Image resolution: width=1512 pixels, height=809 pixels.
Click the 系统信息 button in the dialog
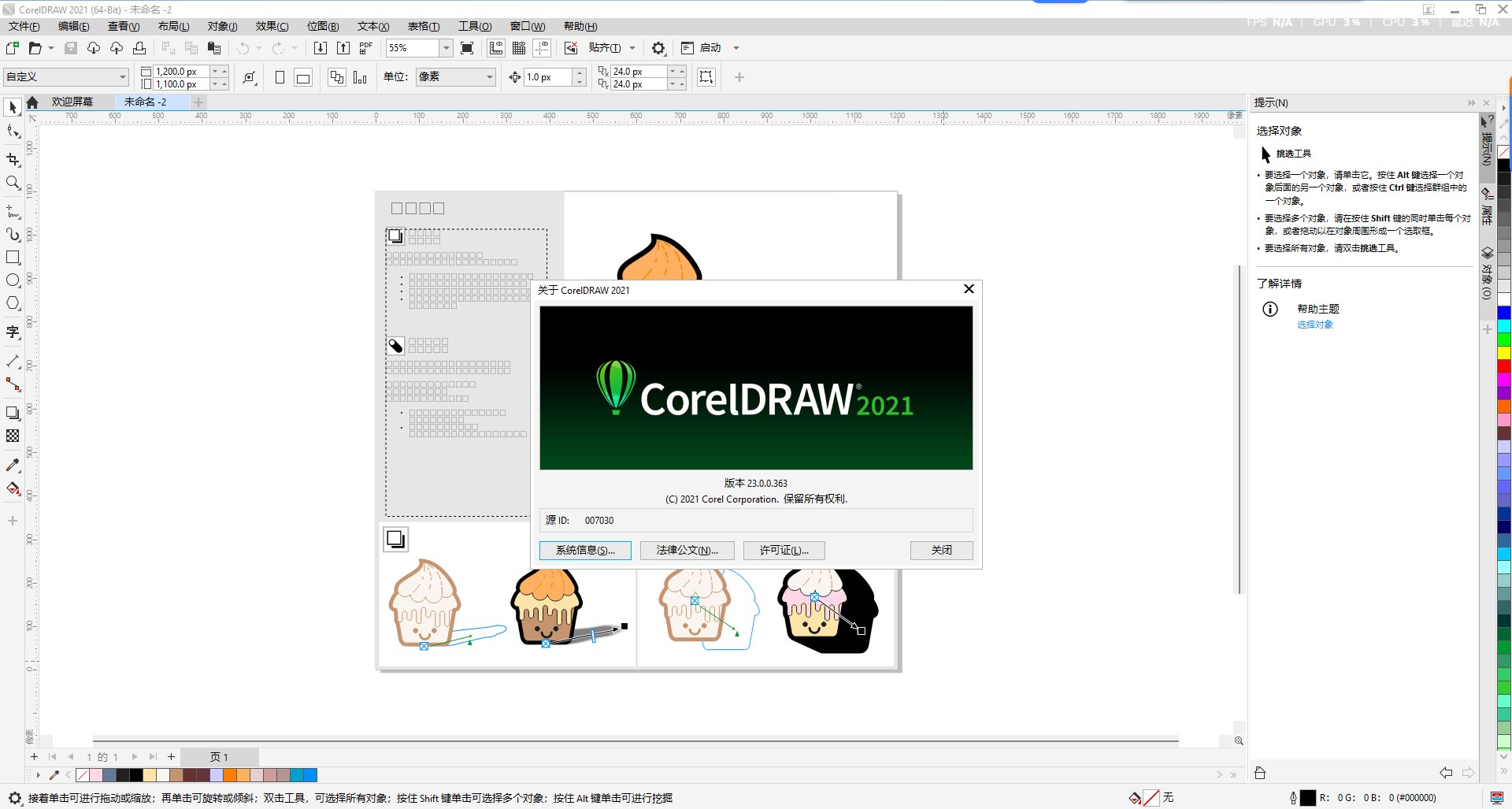pos(584,550)
